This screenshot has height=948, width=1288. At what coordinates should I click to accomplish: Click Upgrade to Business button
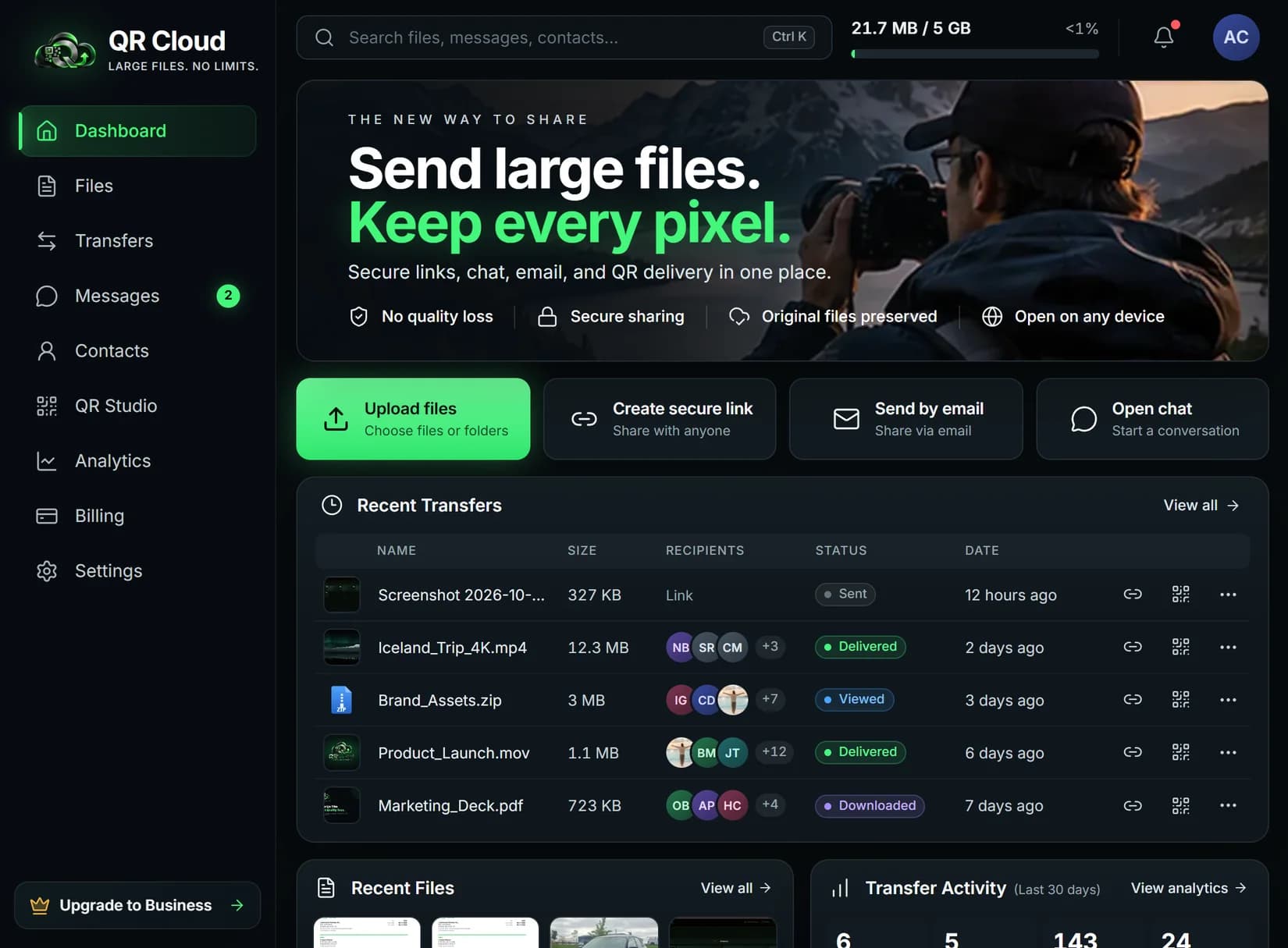coord(137,905)
